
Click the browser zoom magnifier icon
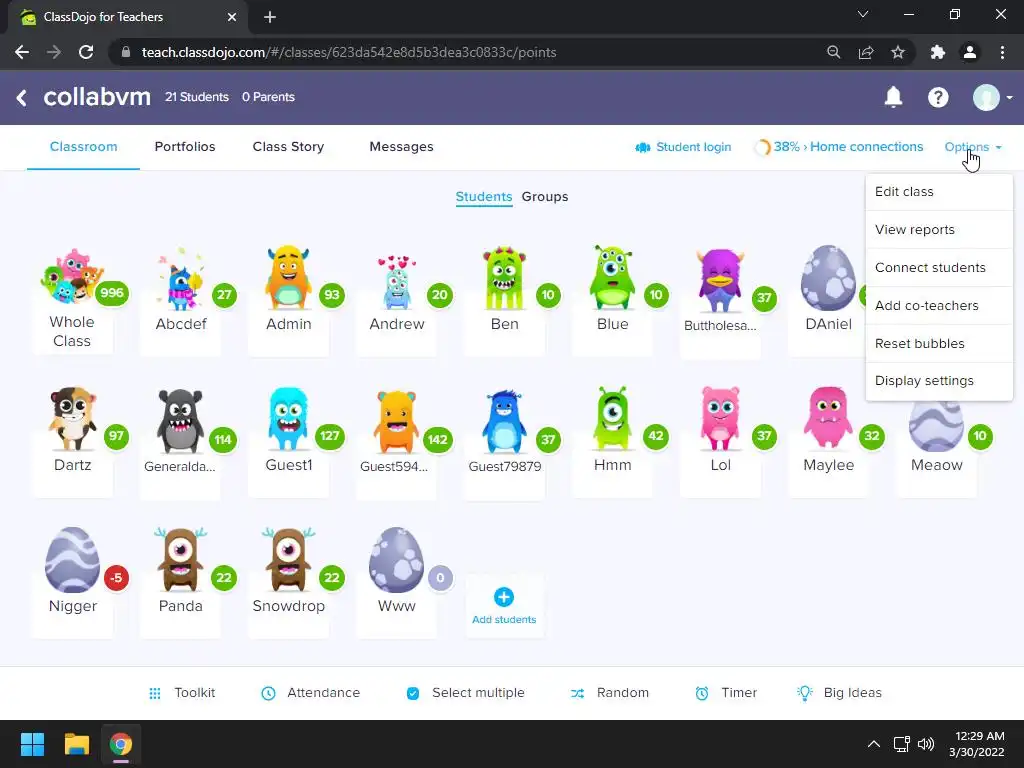coord(833,52)
